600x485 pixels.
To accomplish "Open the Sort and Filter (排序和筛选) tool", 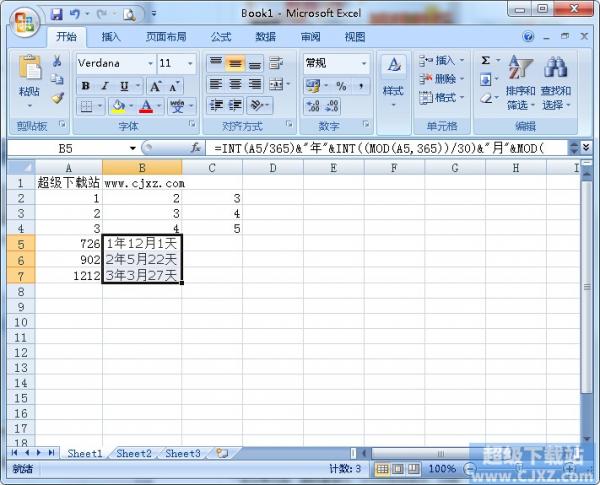I will 520,82.
